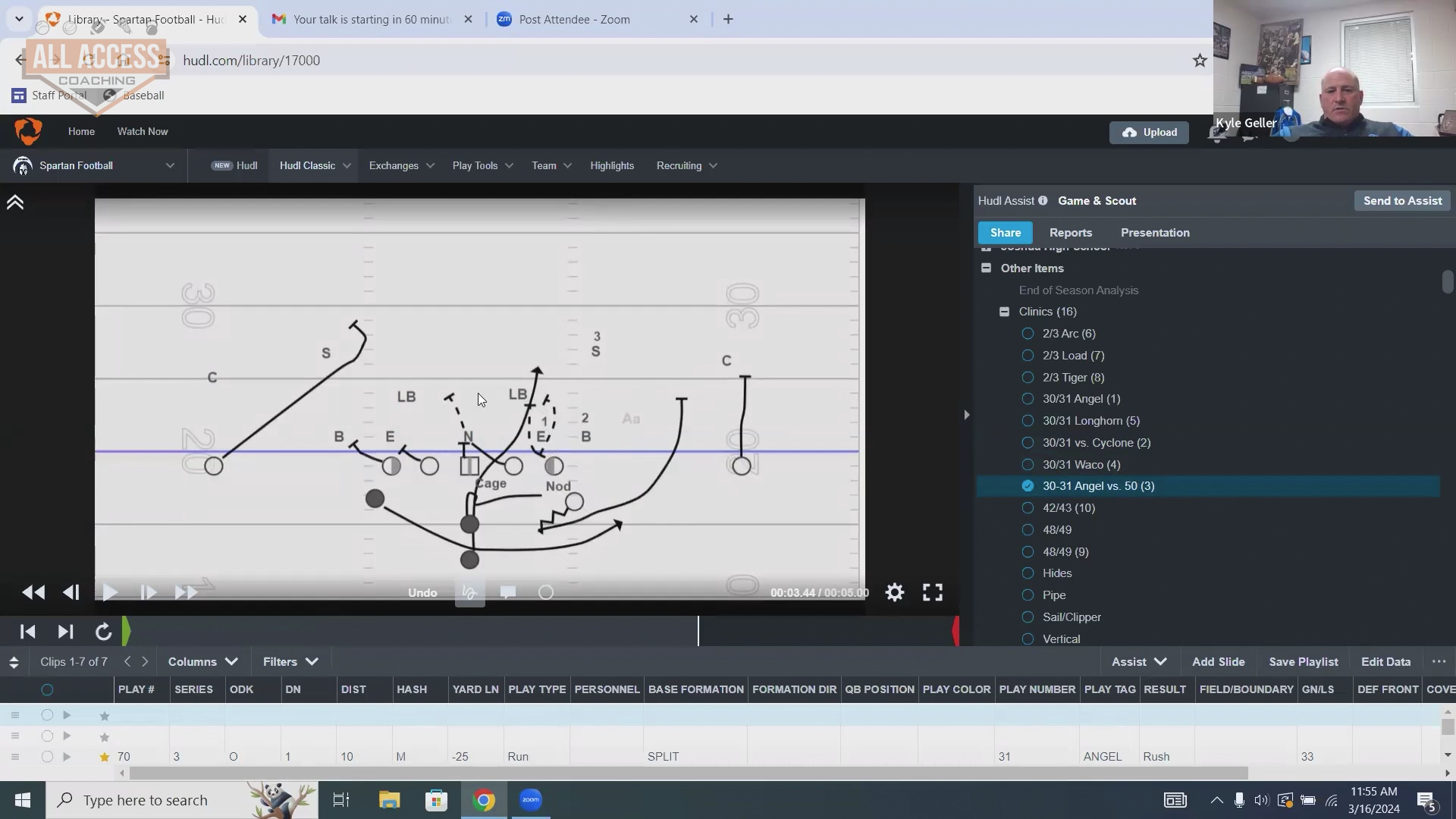Select the 2/3 Load (7) playlist radio
1456x819 pixels.
point(1028,356)
